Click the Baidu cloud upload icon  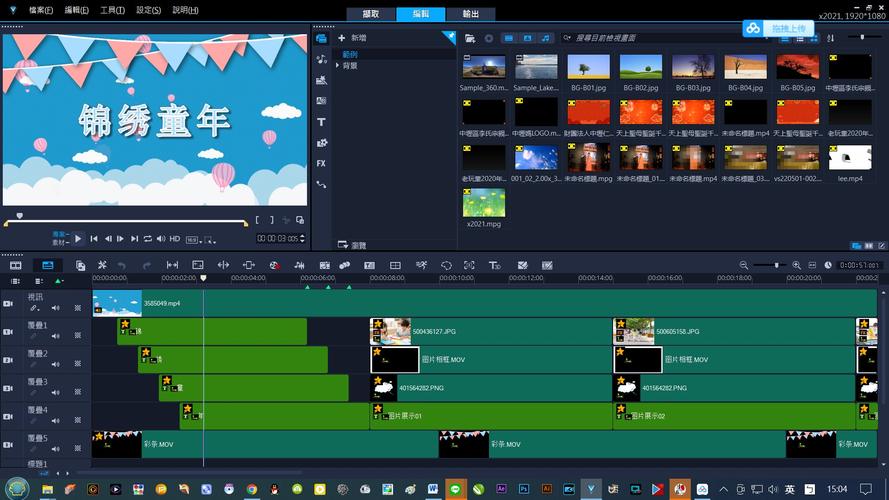(753, 28)
